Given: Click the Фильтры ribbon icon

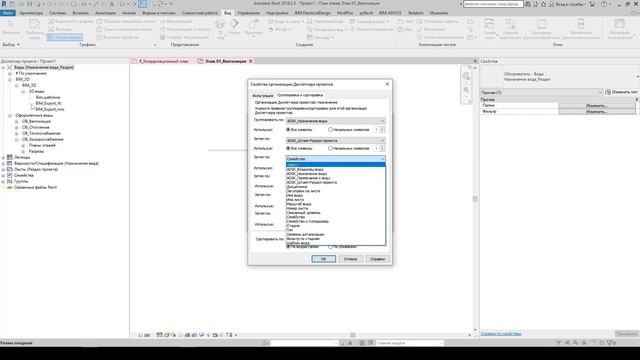Looking at the screenshot, I should 51,29.
